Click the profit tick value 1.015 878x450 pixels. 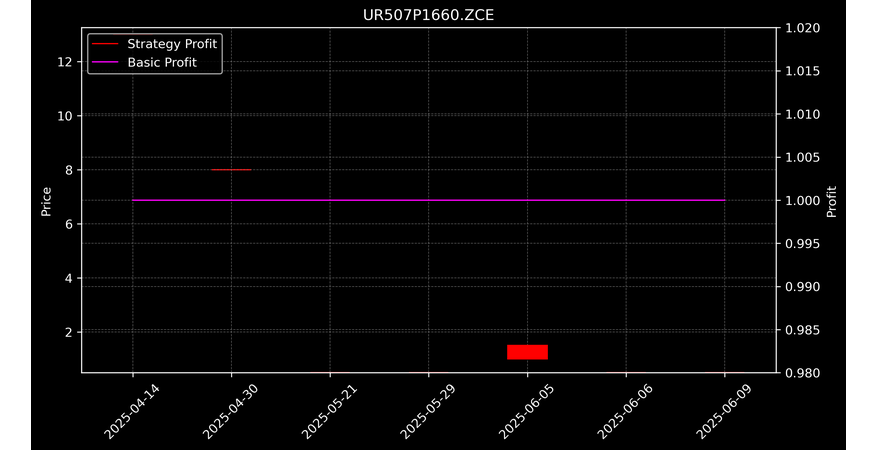[x=801, y=71]
